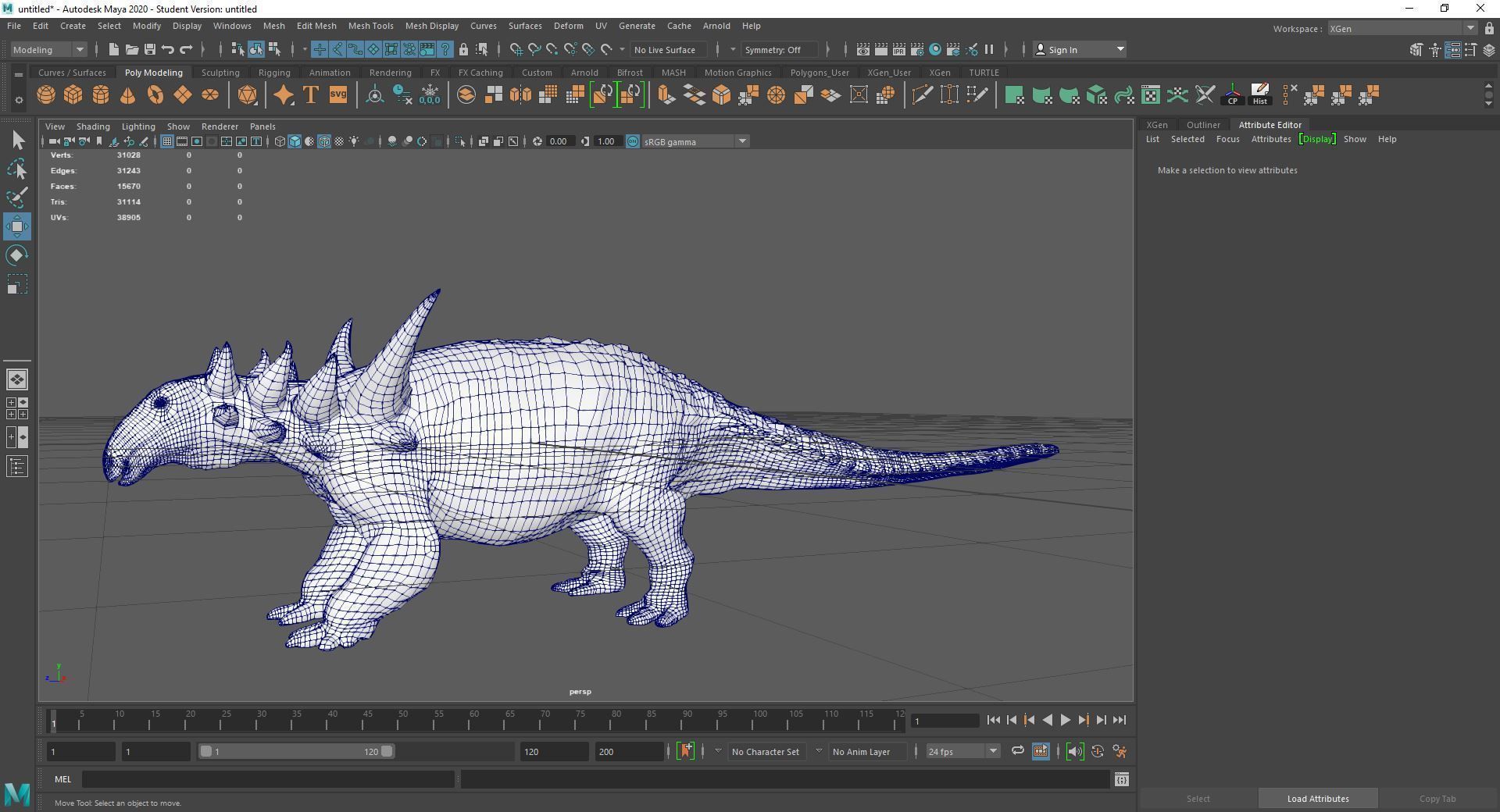The width and height of the screenshot is (1500, 812).
Task: Select the Paint Selection tool
Action: (17, 198)
